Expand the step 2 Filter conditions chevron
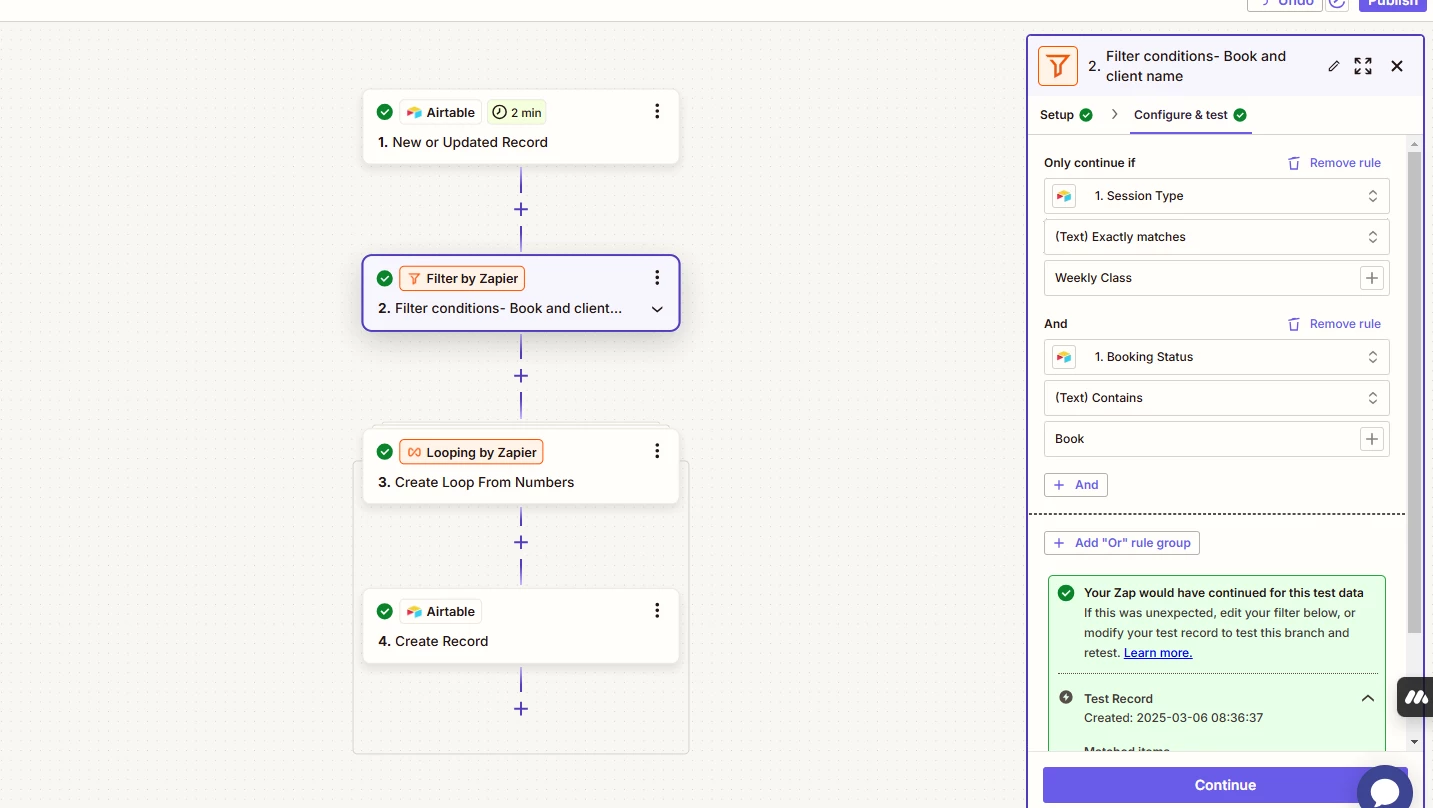 pos(657,309)
